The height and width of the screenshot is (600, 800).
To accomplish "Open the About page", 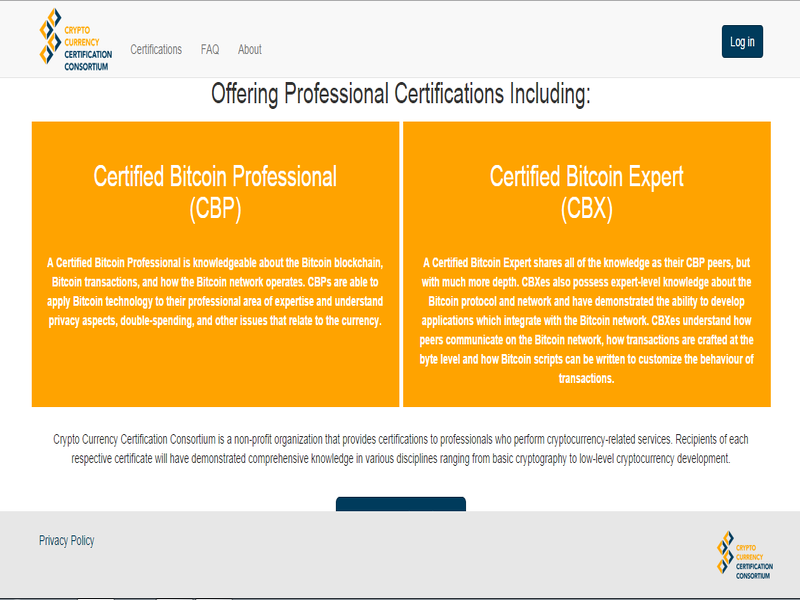I will (x=249, y=49).
